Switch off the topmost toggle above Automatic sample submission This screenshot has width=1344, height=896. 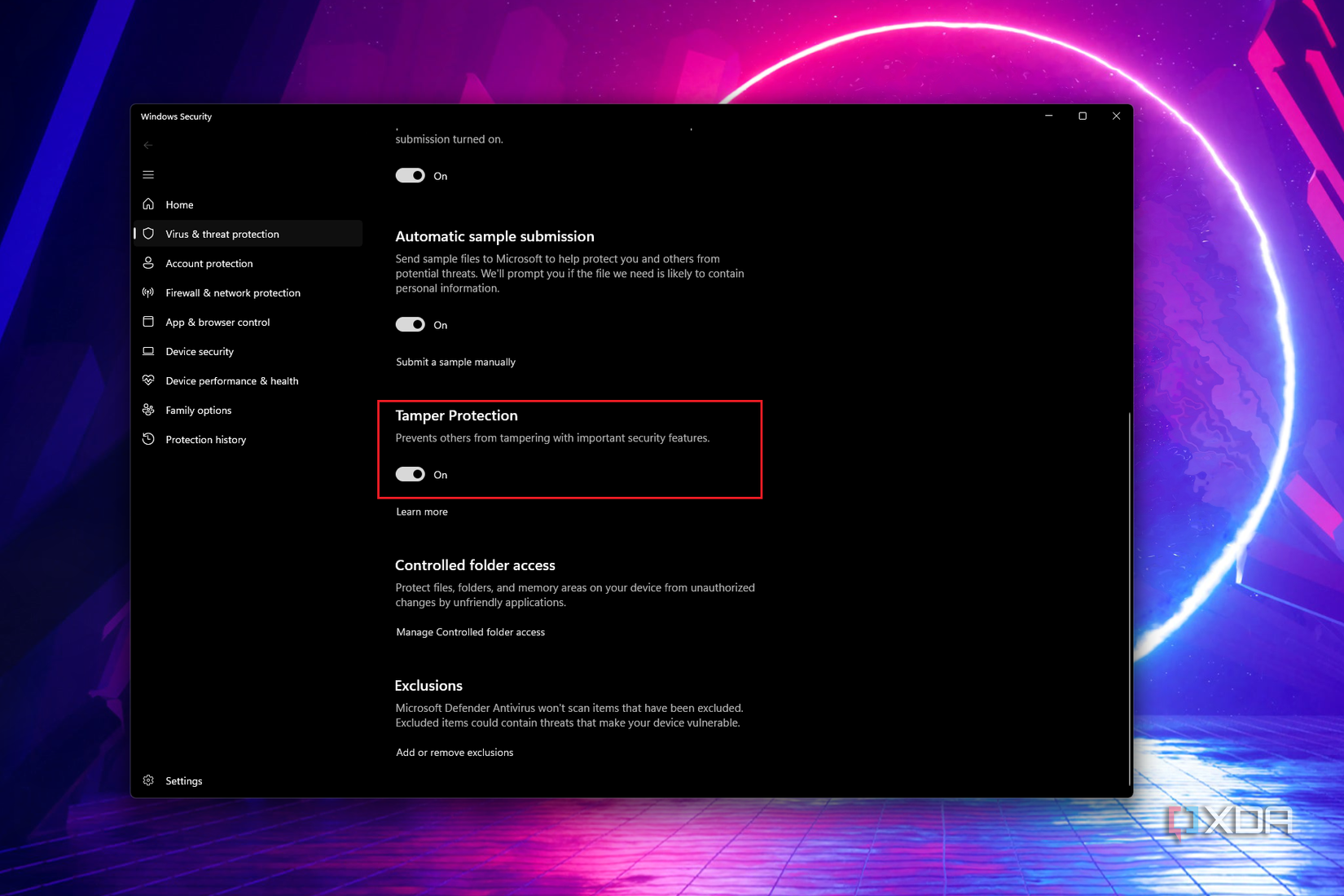coord(411,175)
